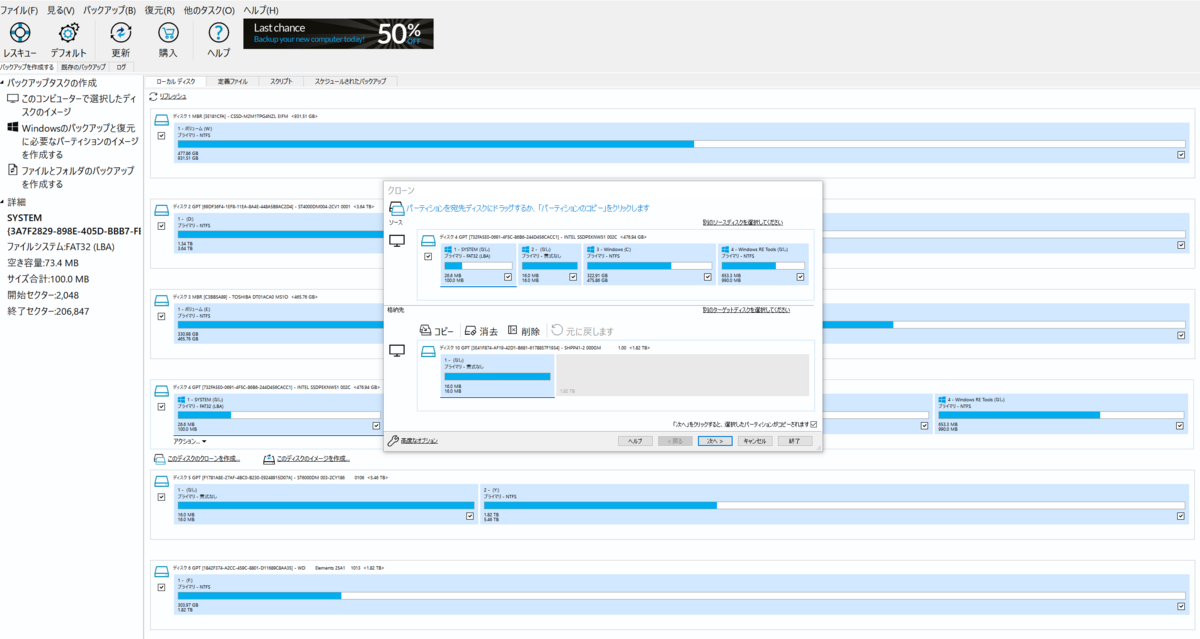The image size is (1200, 639).
Task: Click the ヘルプ button in clone dialog
Action: (x=635, y=440)
